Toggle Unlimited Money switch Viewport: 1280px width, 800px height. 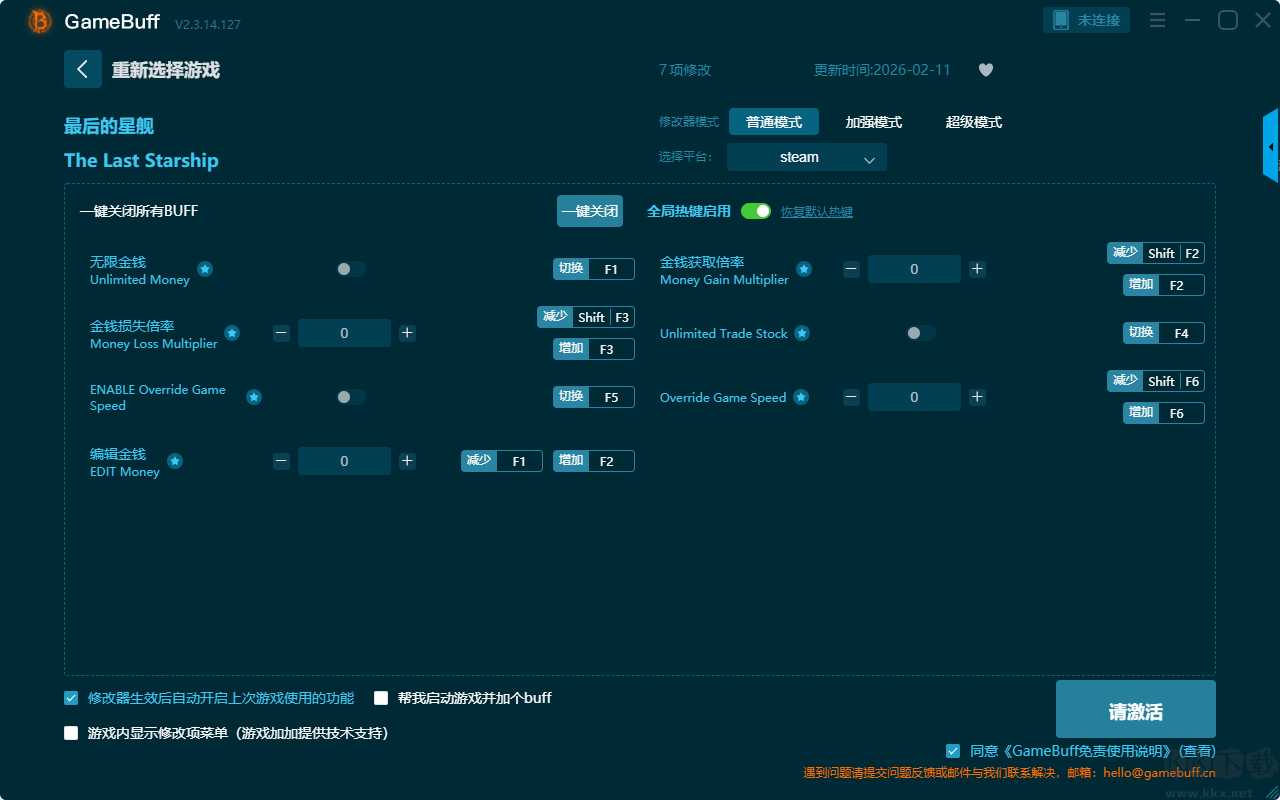[x=350, y=269]
